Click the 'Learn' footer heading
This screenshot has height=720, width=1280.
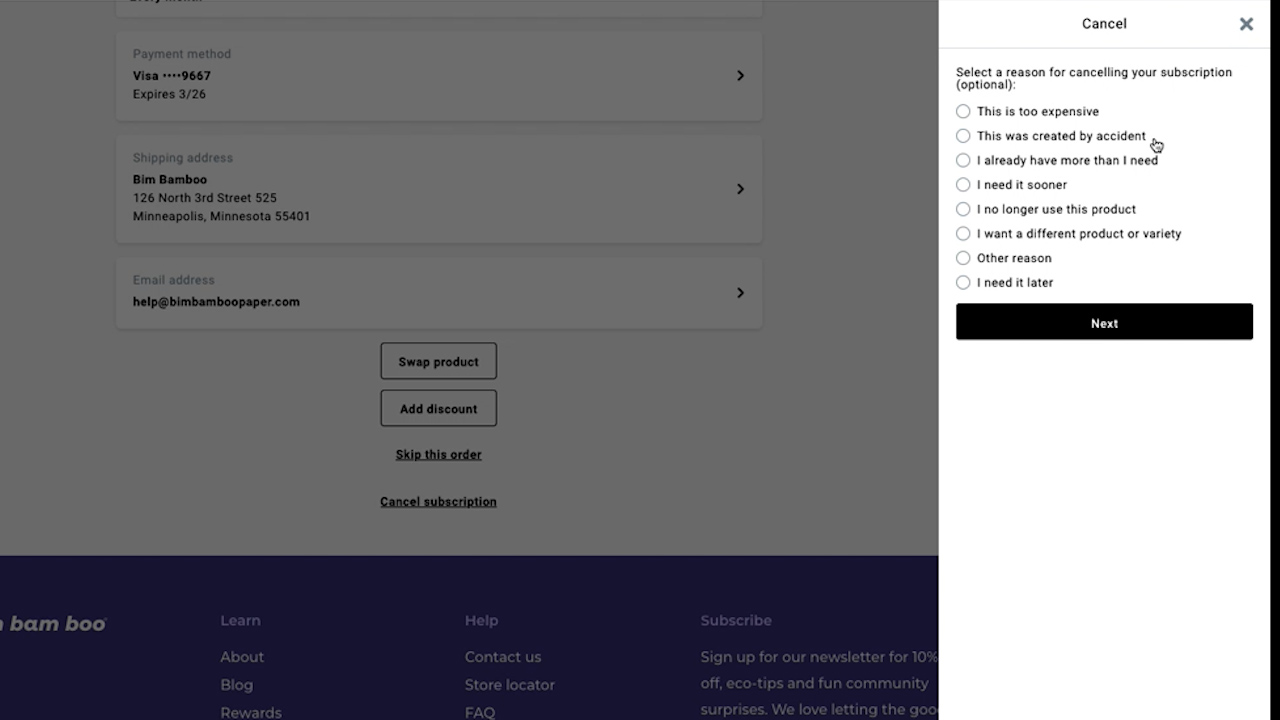click(240, 621)
